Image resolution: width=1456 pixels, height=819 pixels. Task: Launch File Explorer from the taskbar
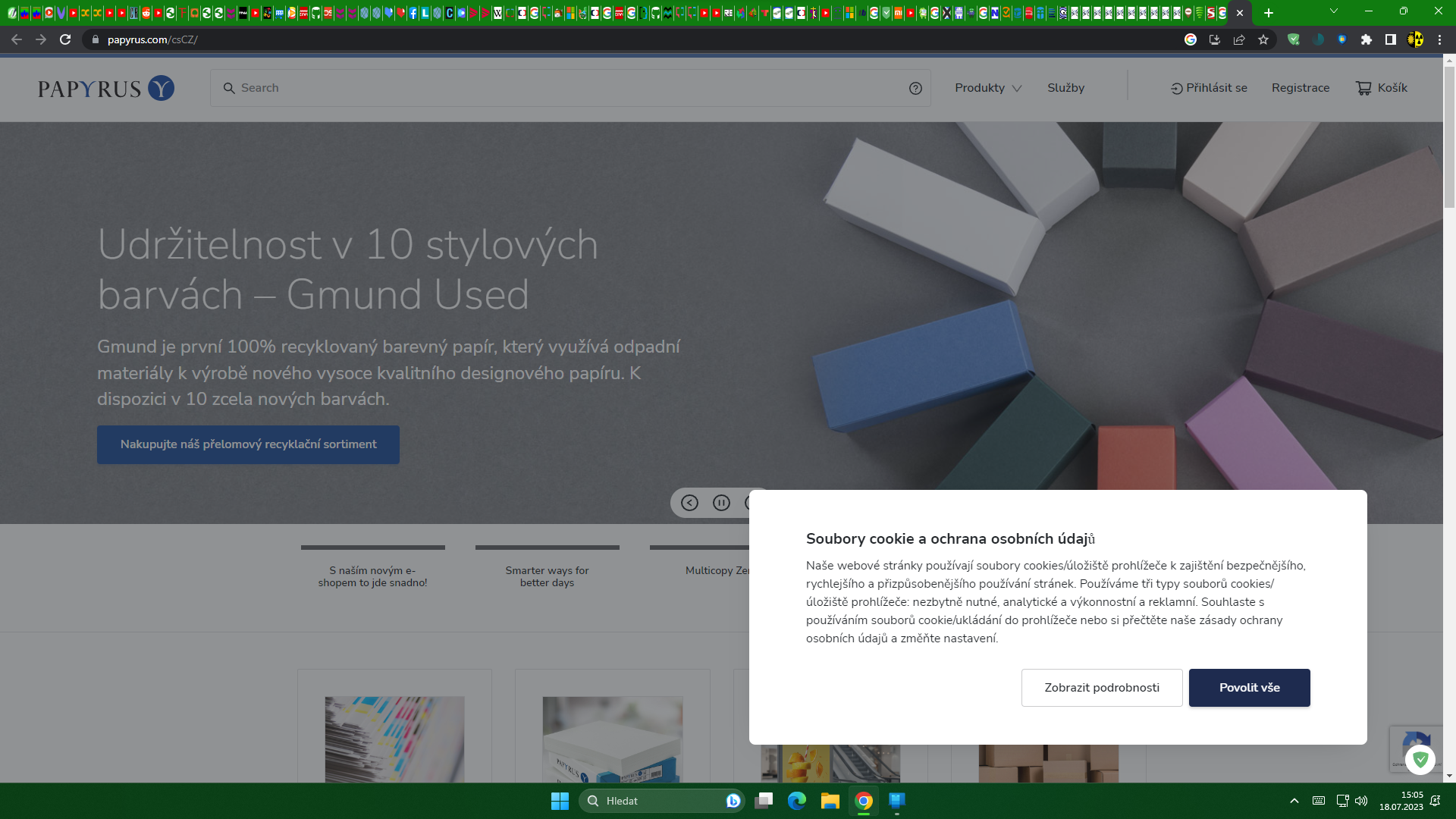coord(830,801)
